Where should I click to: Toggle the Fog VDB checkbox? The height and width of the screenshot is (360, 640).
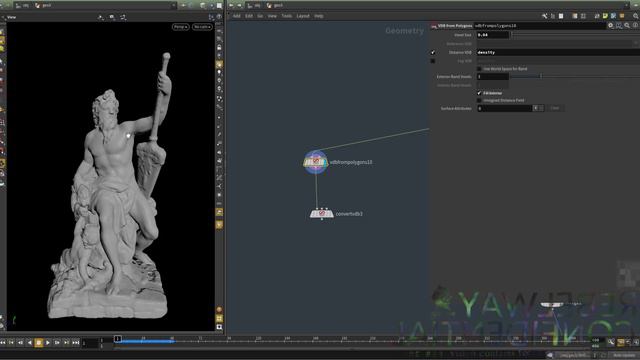pos(433,61)
